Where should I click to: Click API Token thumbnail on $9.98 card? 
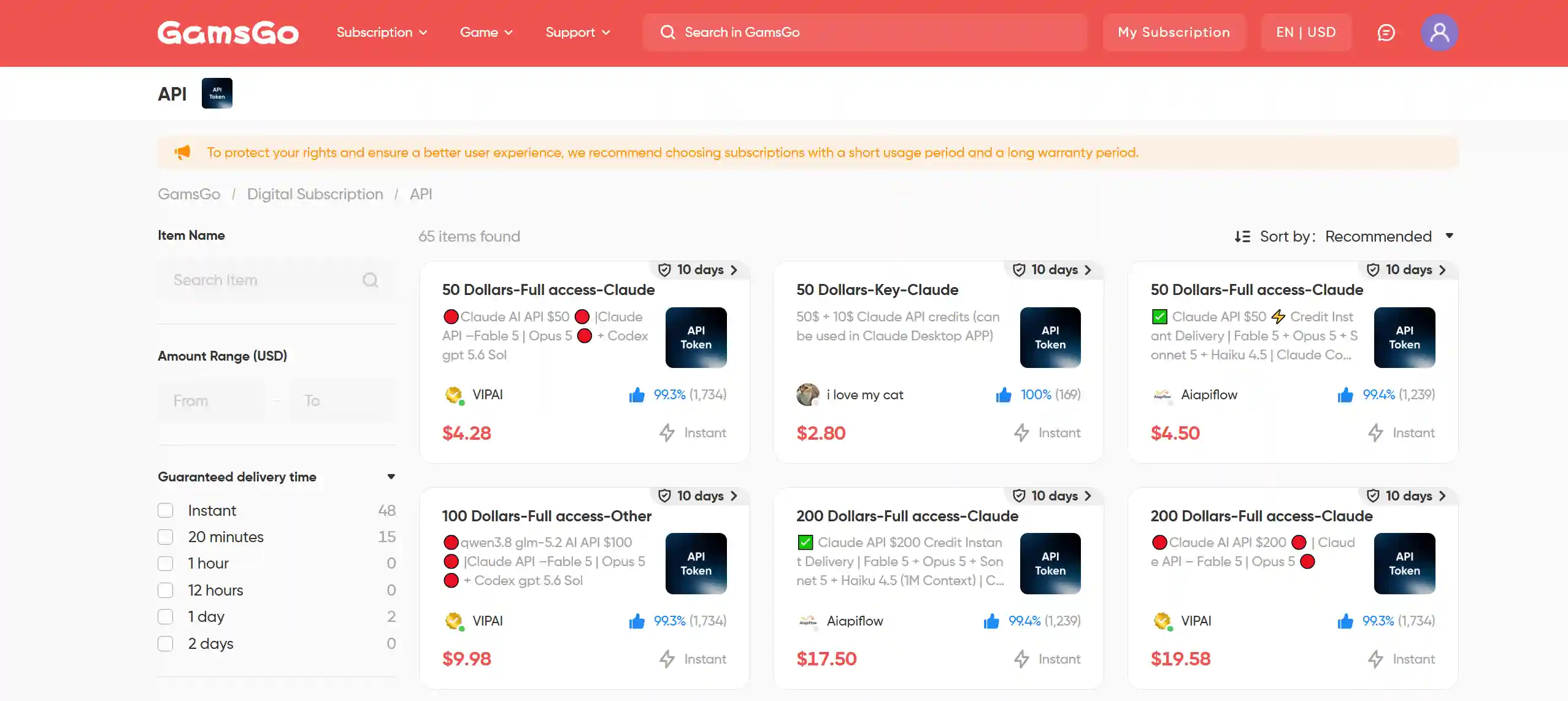tap(696, 564)
